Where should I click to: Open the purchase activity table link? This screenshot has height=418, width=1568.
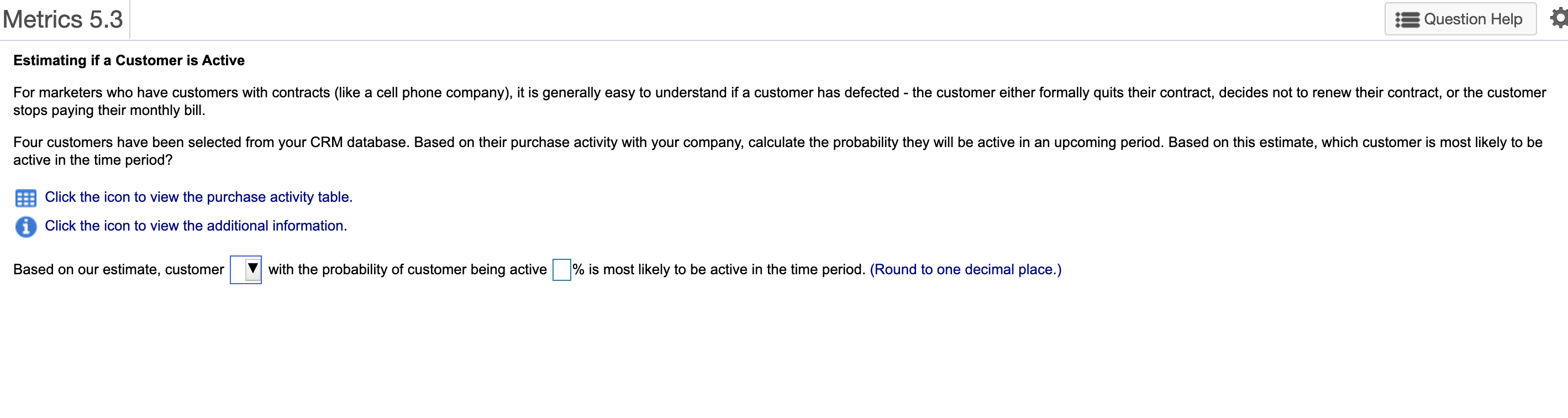tap(198, 197)
